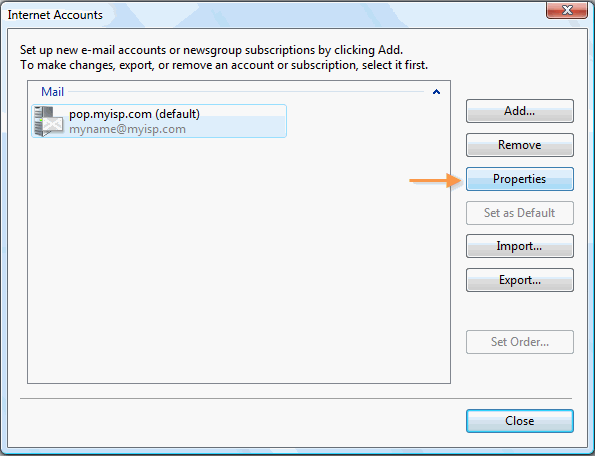The width and height of the screenshot is (595, 456).
Task: Click the "Set up new e-mail accounts" instruction line
Action: click(x=211, y=50)
